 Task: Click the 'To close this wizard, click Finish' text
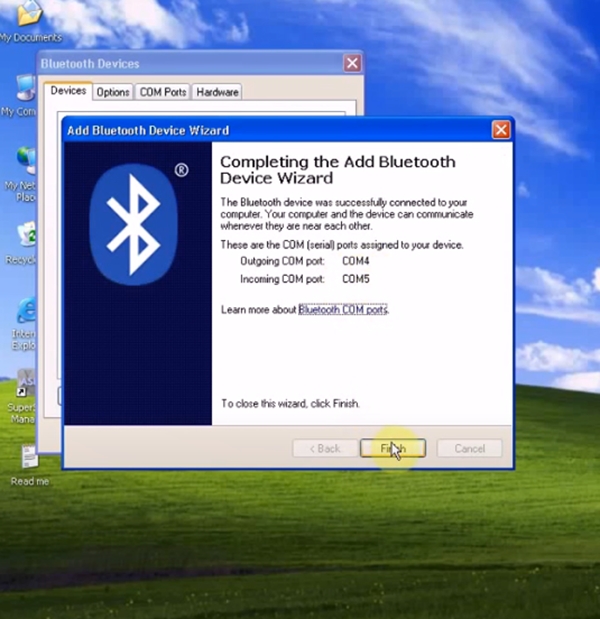290,403
